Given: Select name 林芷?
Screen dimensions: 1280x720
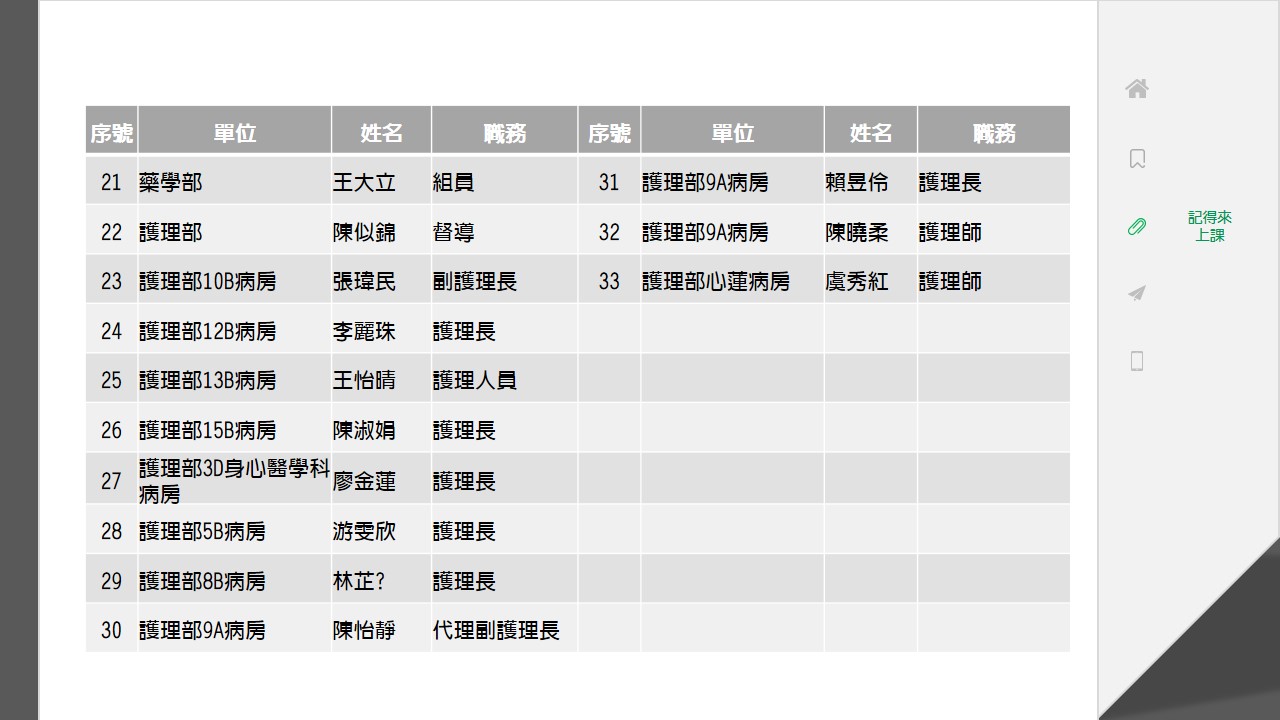Looking at the screenshot, I should (x=358, y=581).
